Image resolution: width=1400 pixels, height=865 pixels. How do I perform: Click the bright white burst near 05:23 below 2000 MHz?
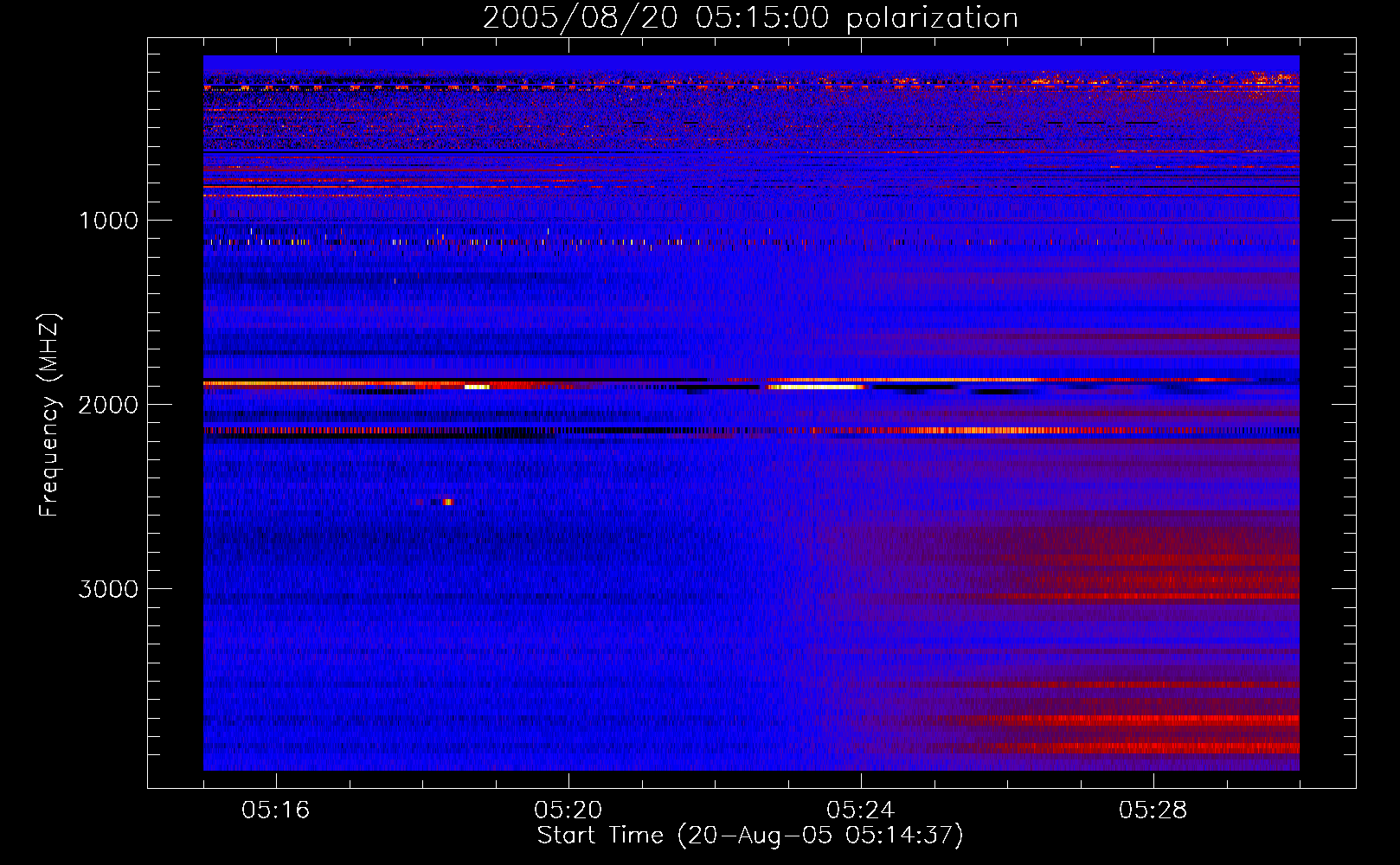coord(816,387)
